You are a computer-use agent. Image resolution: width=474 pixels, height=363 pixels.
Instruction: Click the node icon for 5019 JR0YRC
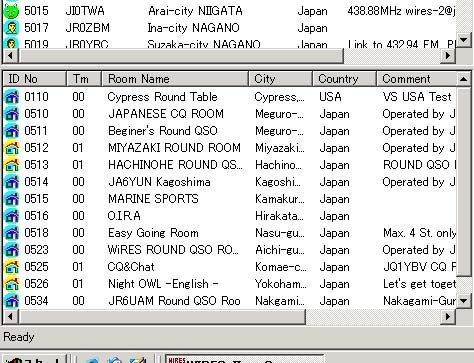pyautogui.click(x=12, y=43)
